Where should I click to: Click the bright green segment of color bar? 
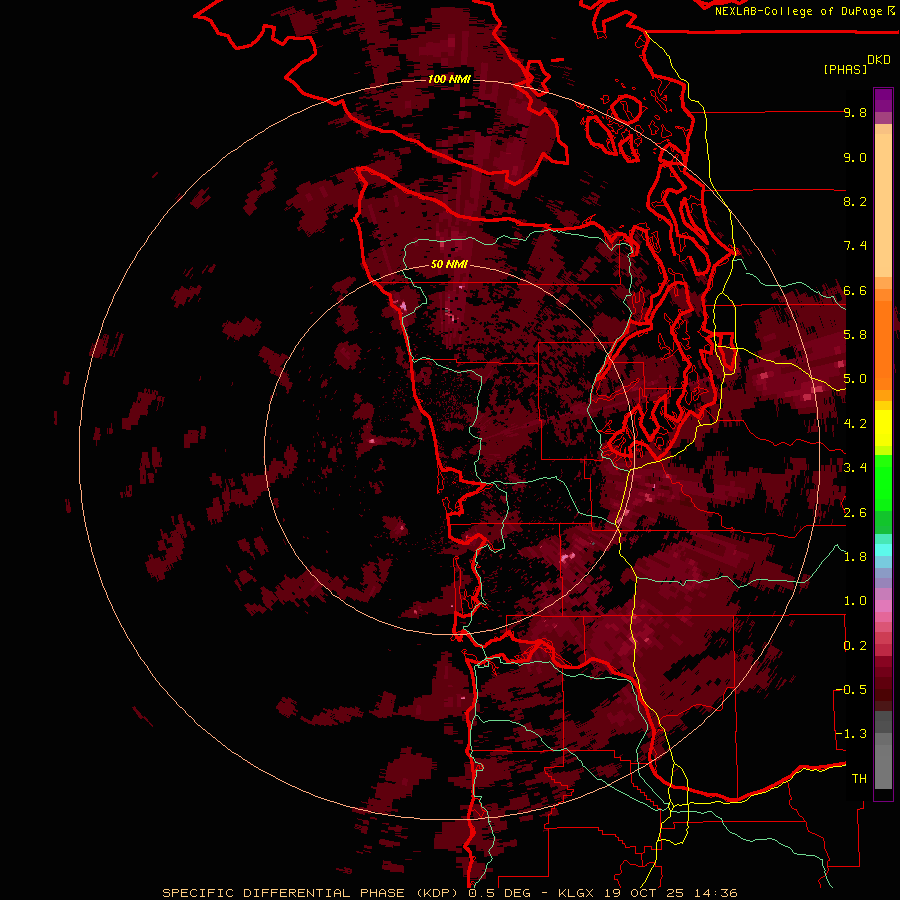[x=883, y=483]
